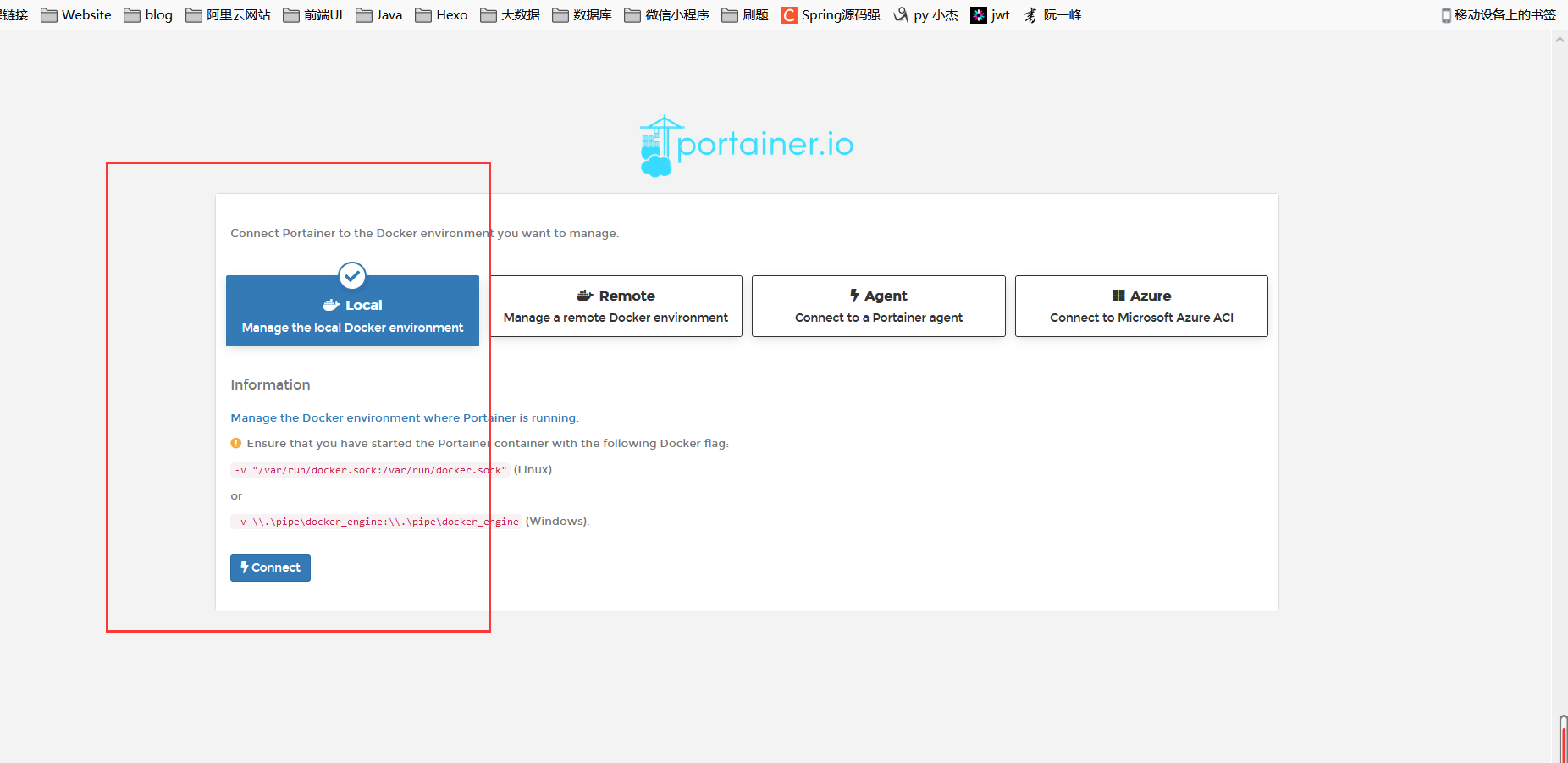Click the Linux docker.sock flag code
The height and width of the screenshot is (763, 1568).
[370, 470]
